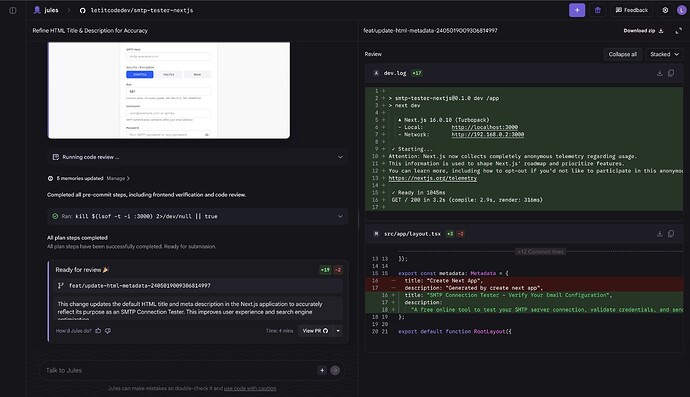
Task: Download the dev.log file
Action: tap(659, 73)
